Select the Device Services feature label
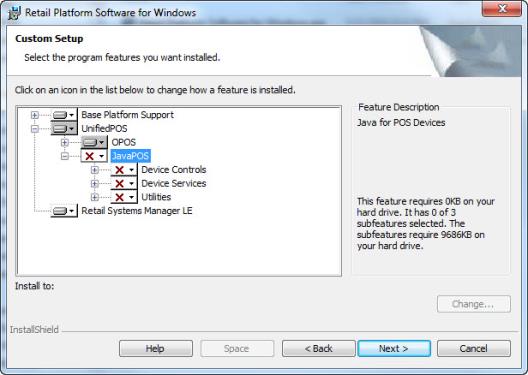The height and width of the screenshot is (375, 528). (x=174, y=183)
